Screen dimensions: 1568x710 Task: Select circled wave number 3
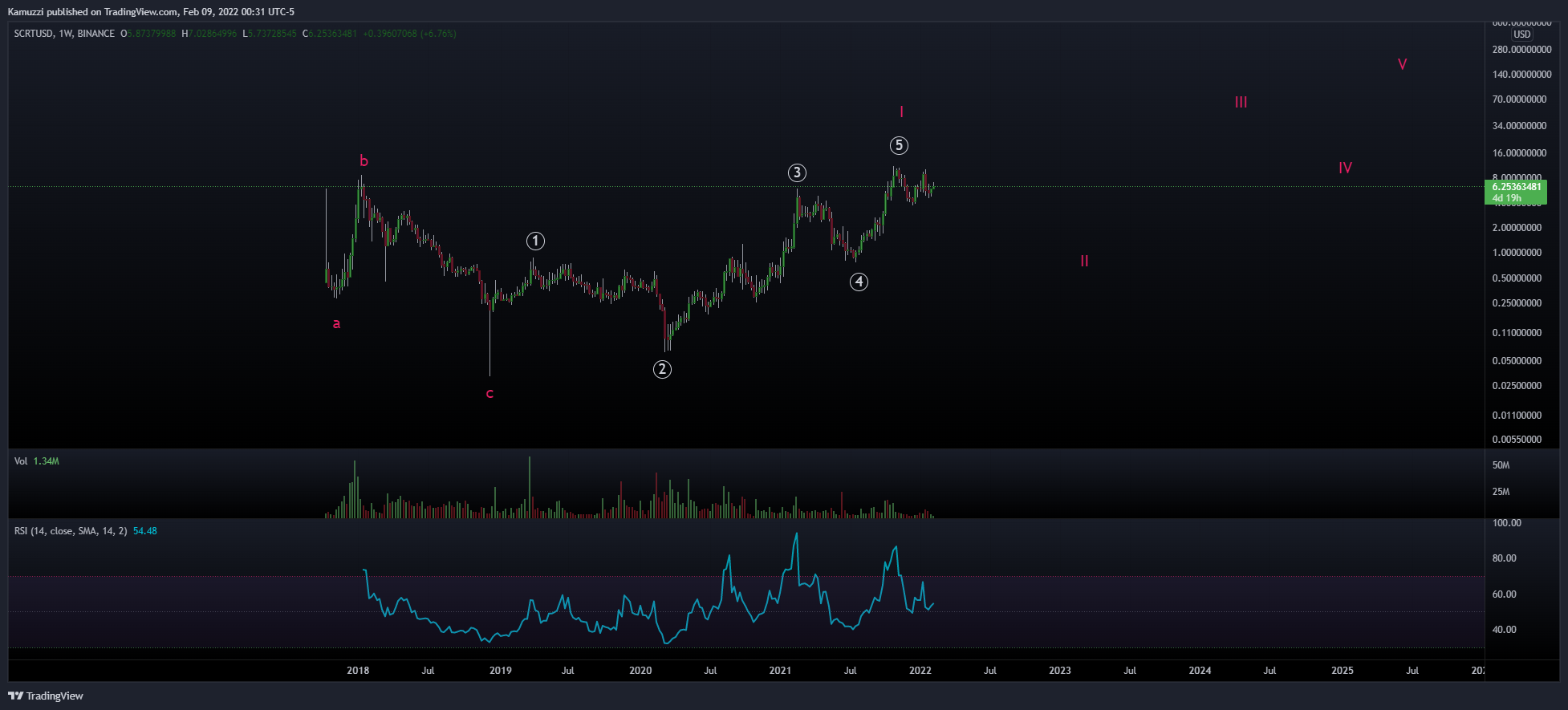pos(796,172)
